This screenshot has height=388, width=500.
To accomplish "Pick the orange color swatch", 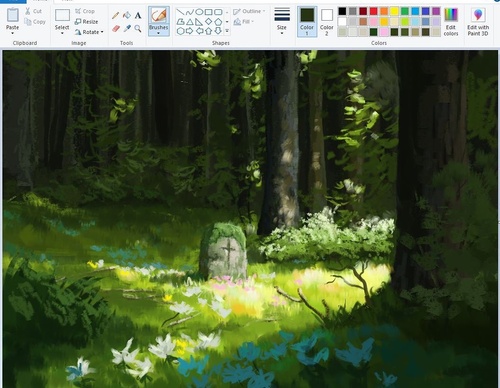I will click(x=384, y=11).
